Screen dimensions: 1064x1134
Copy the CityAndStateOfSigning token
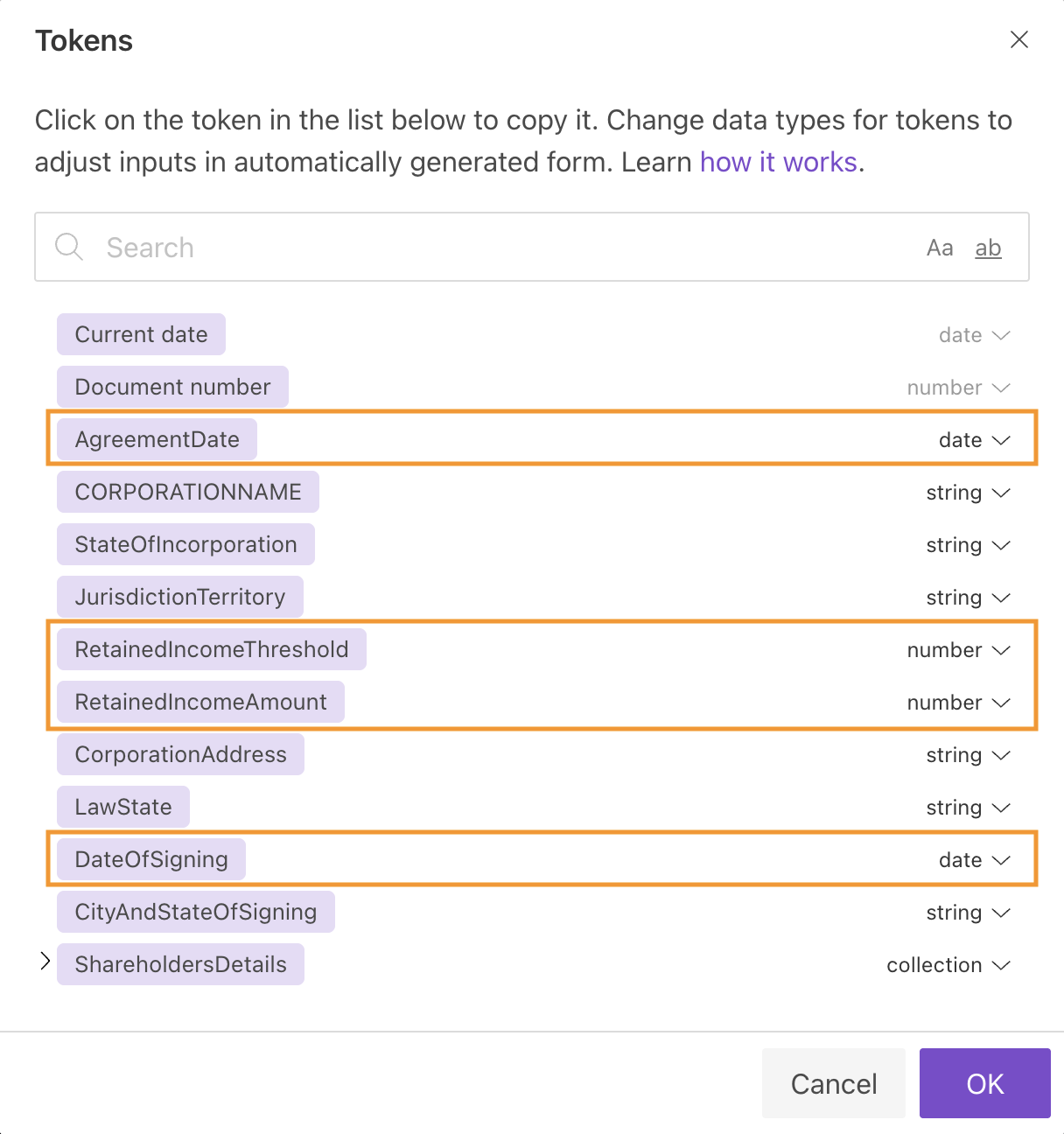tap(195, 912)
